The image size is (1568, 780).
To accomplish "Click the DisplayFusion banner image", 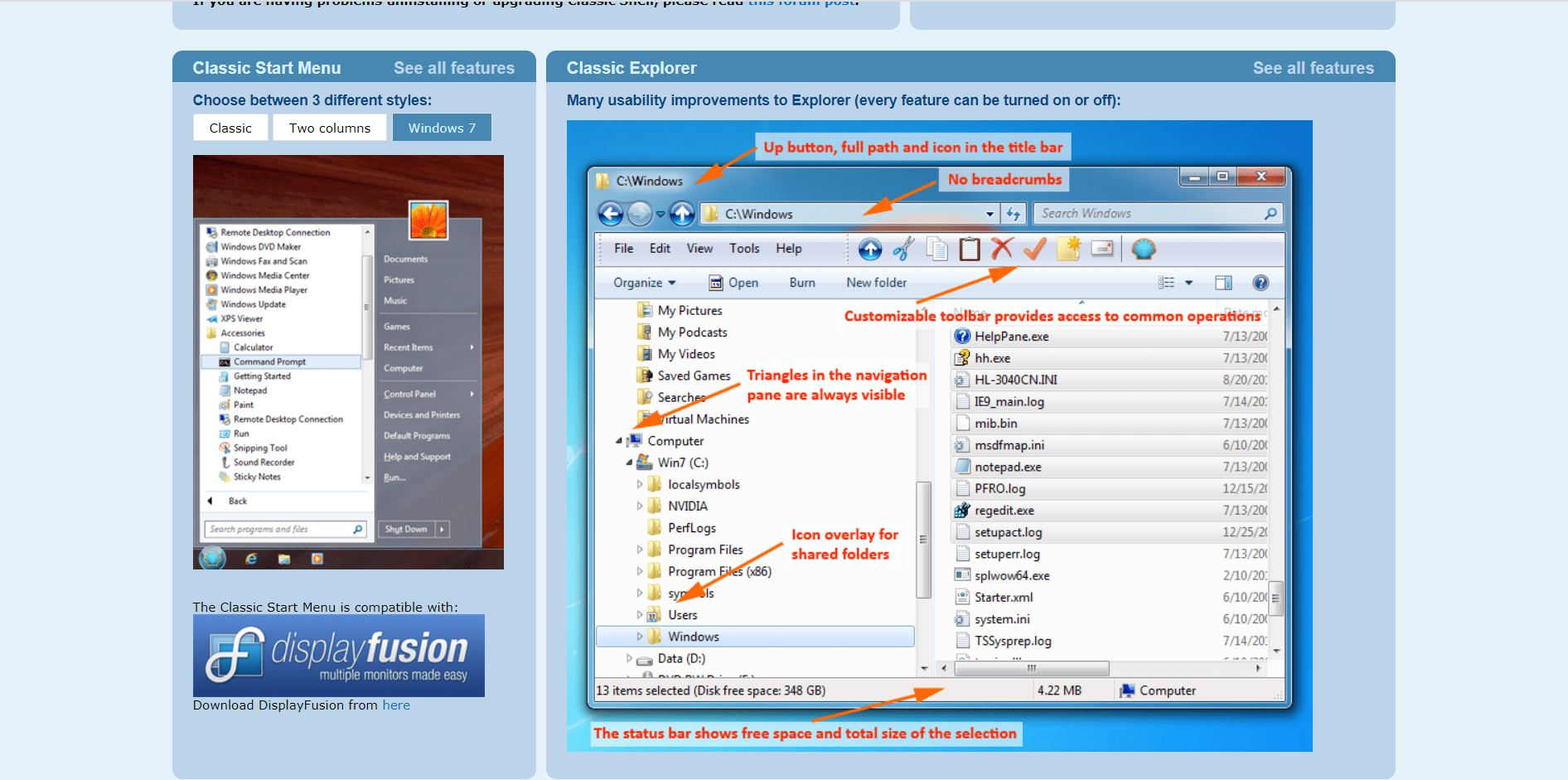I will coord(339,656).
